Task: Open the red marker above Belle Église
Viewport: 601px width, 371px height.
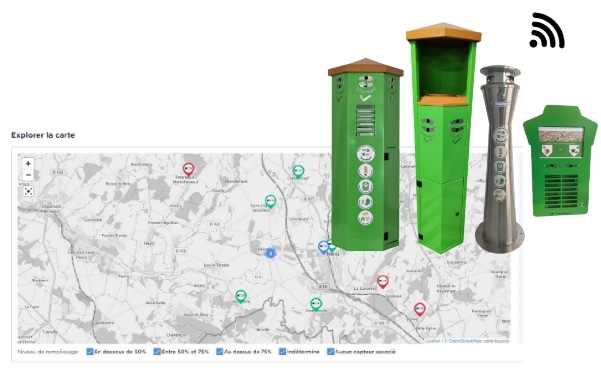Action: pyautogui.click(x=420, y=309)
